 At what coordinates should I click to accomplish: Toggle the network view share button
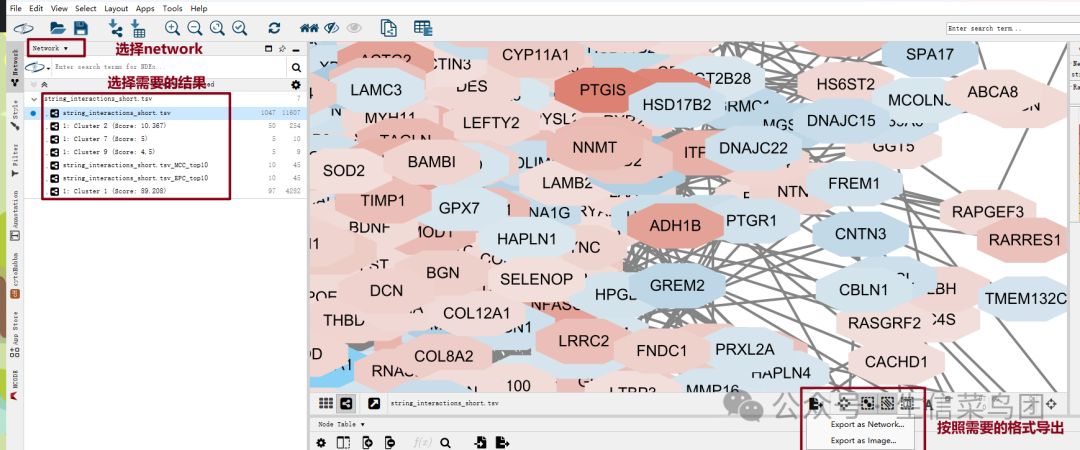tap(346, 403)
